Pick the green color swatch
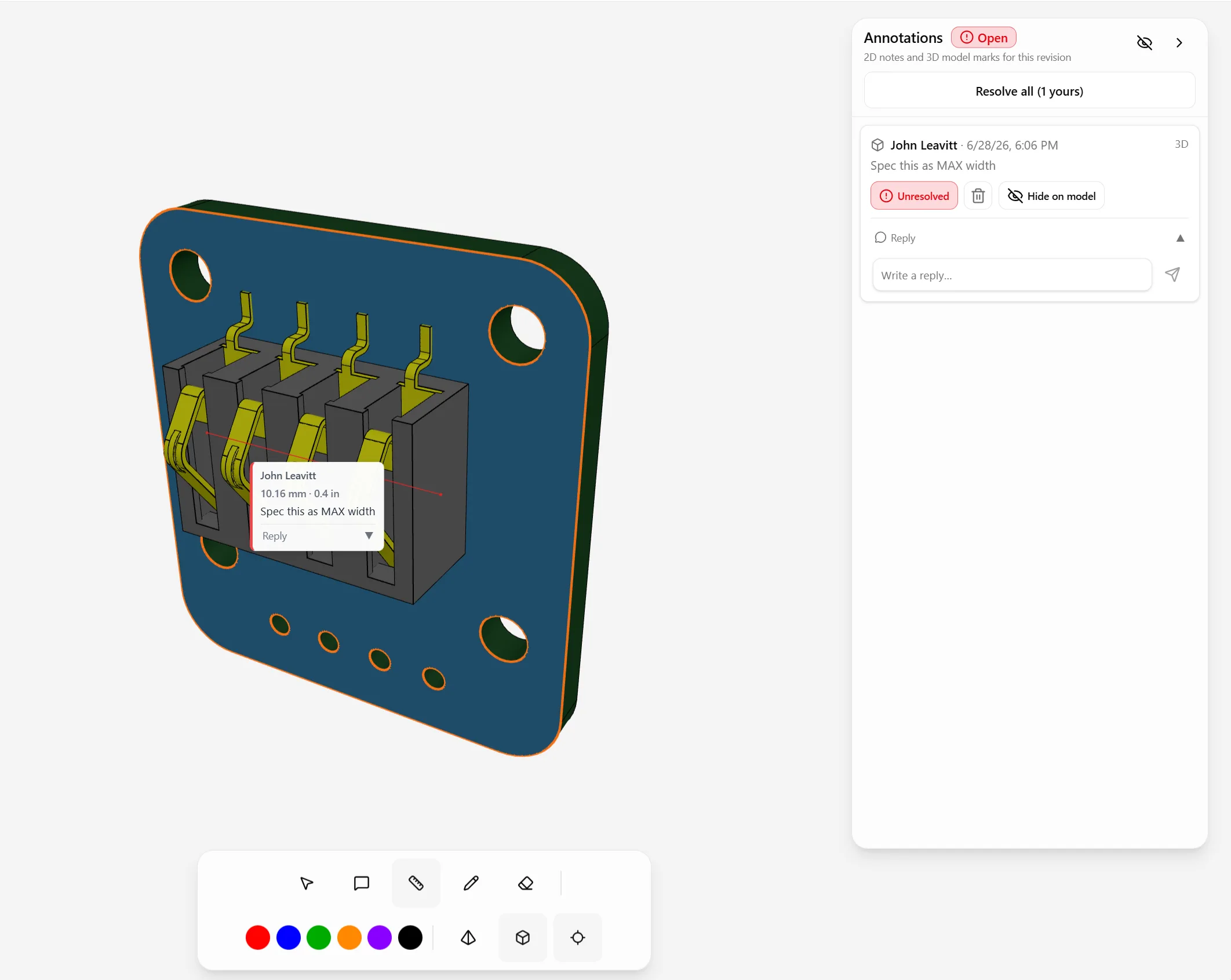 [319, 938]
